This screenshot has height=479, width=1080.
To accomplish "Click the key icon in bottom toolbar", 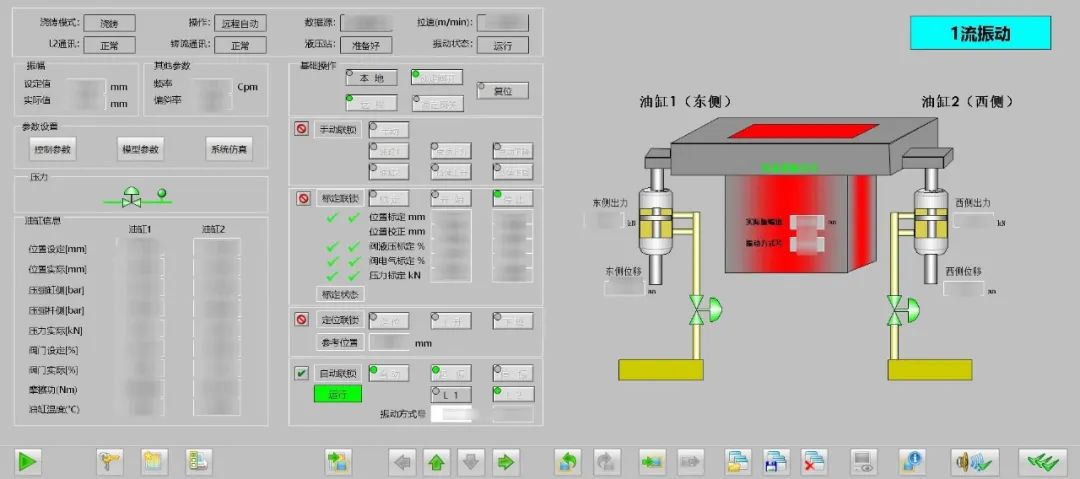I will pos(110,461).
